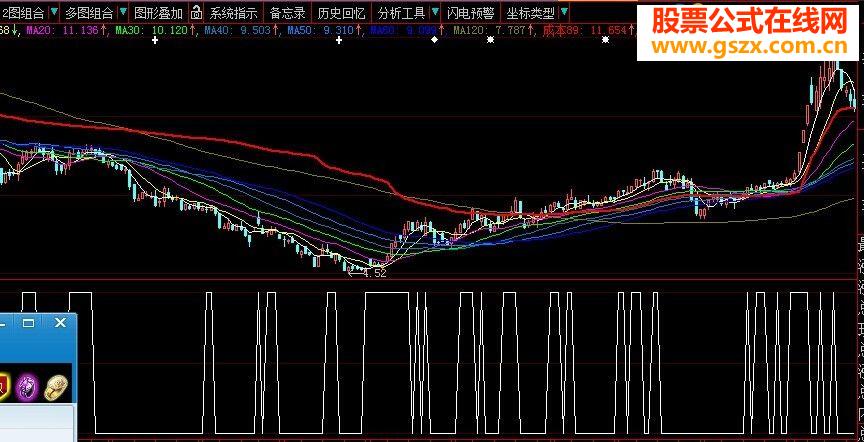Screen dimensions: 864x442
Task: Open the 备忘录 memo
Action: click(x=288, y=12)
